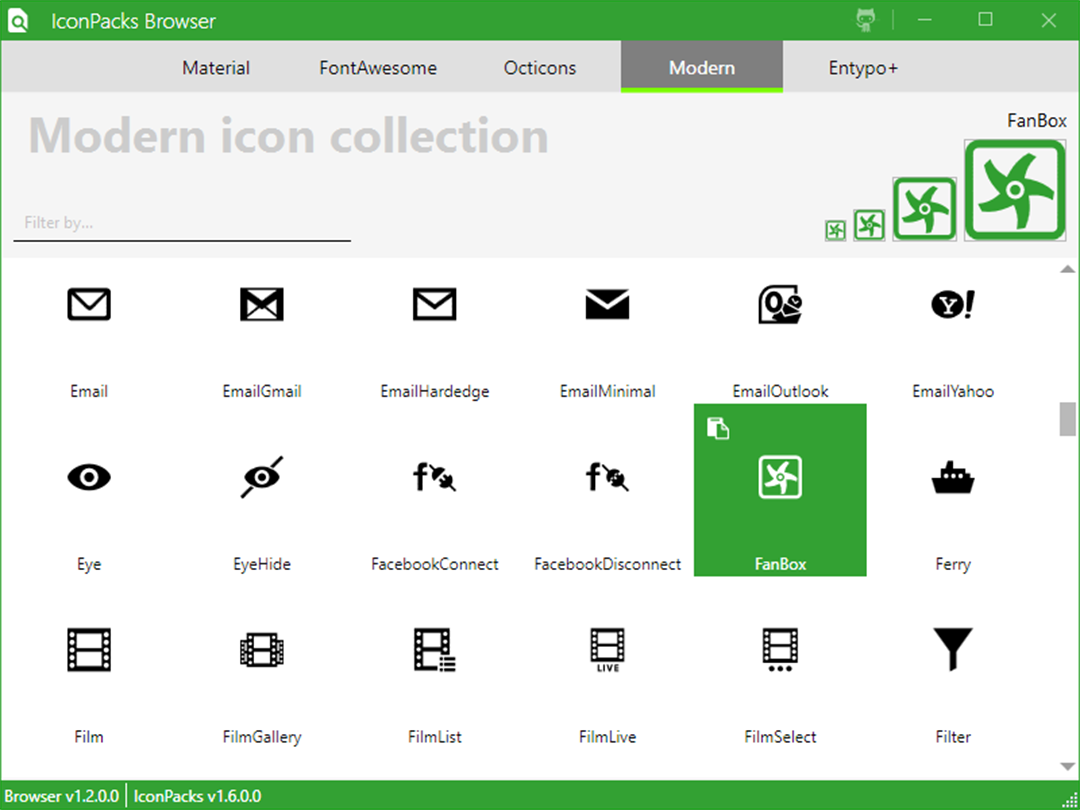Click the largest FanBox preview image
The width and height of the screenshot is (1080, 810).
tap(1015, 190)
